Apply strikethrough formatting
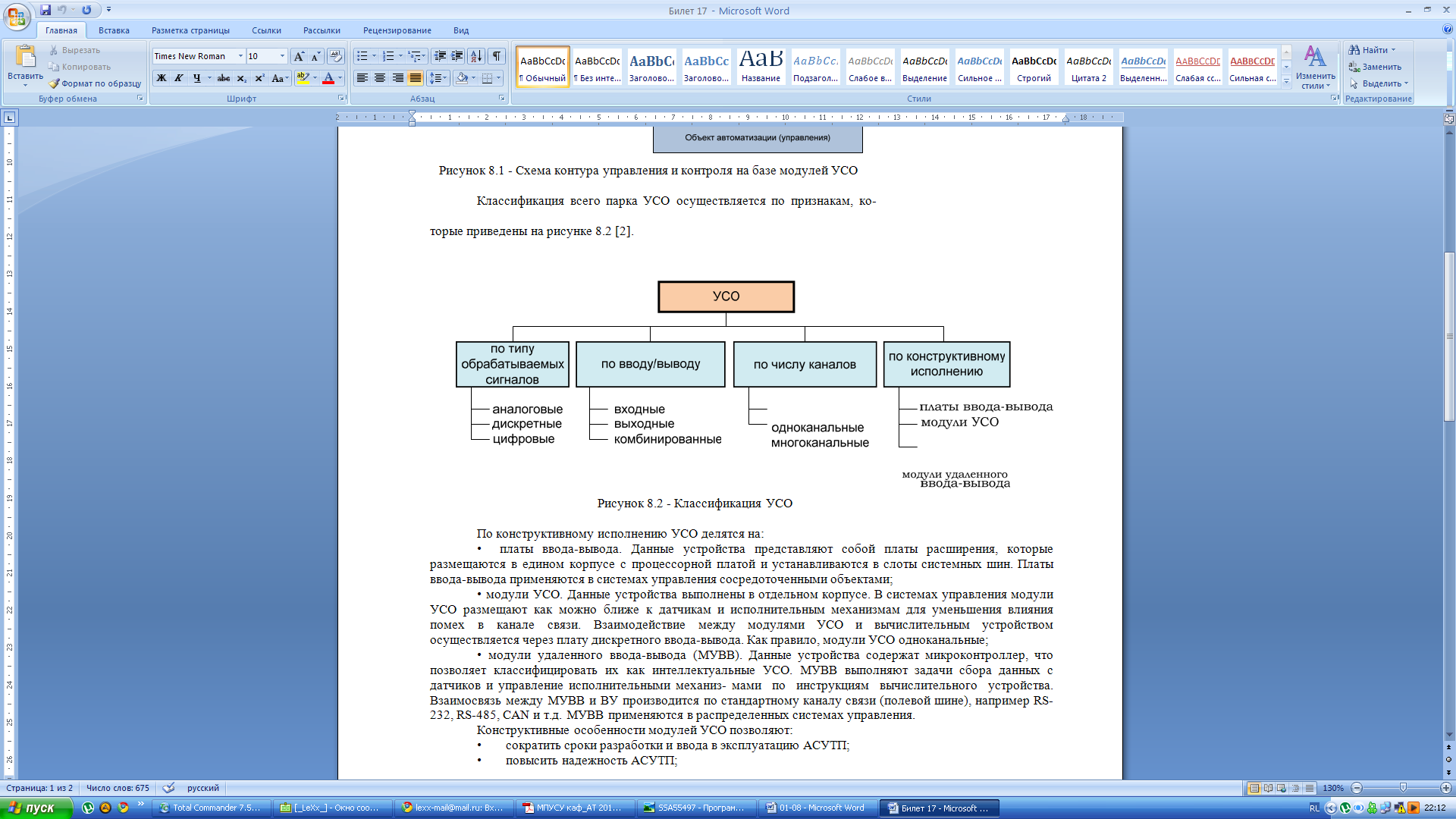The height and width of the screenshot is (819, 1456). pos(224,78)
